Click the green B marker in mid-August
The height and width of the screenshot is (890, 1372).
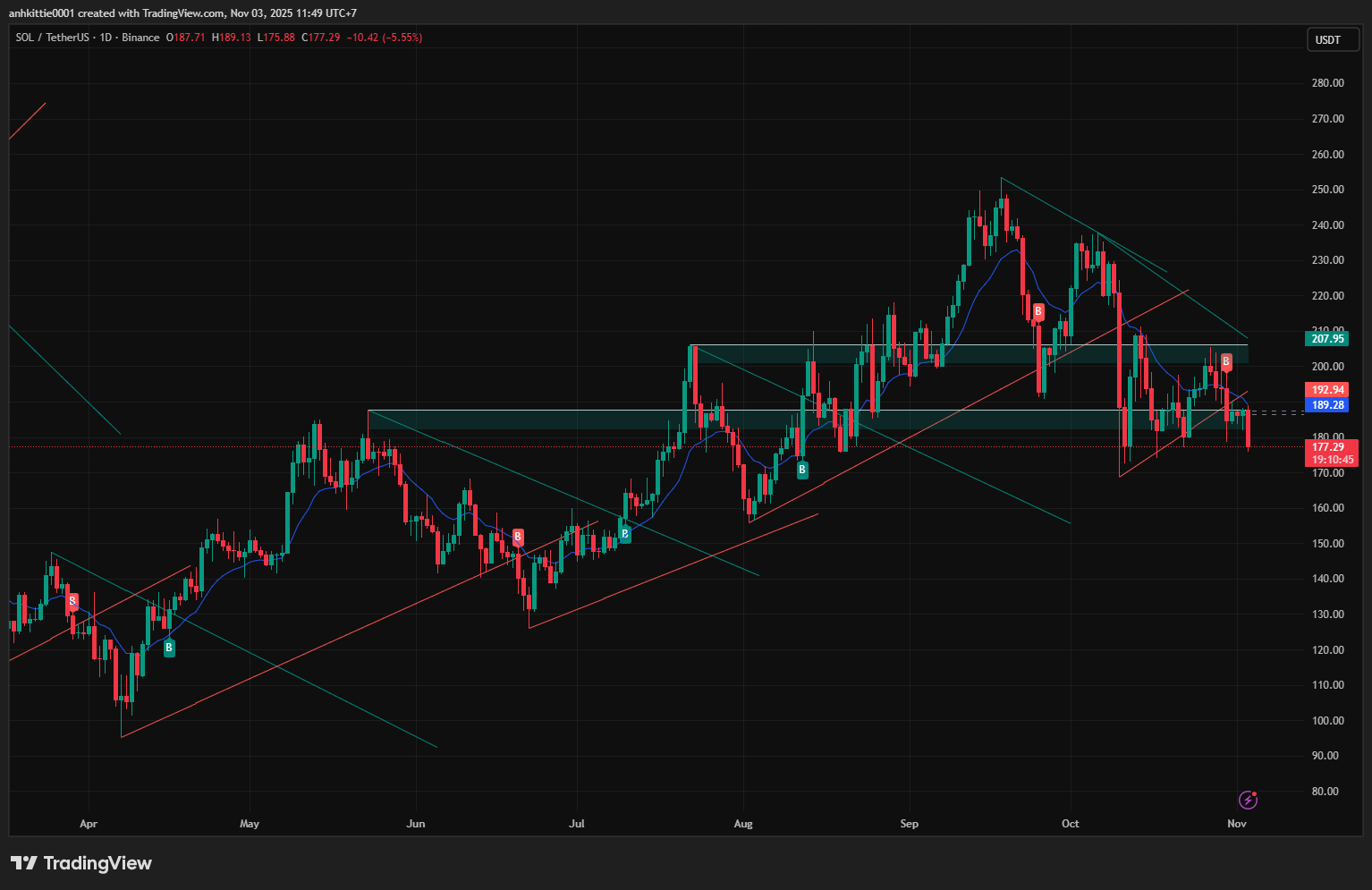point(802,469)
